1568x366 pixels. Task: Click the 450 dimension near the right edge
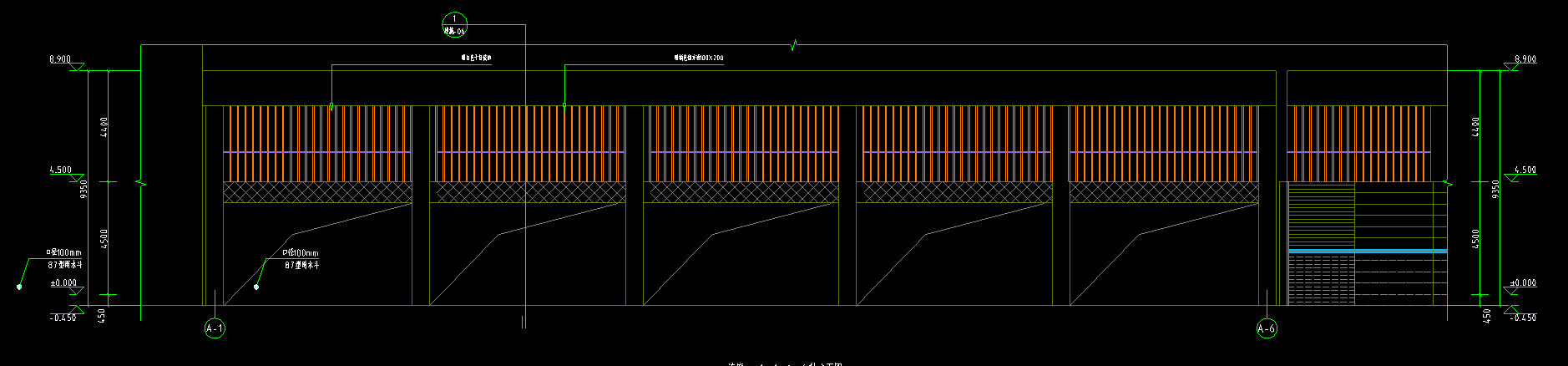pyautogui.click(x=1486, y=316)
